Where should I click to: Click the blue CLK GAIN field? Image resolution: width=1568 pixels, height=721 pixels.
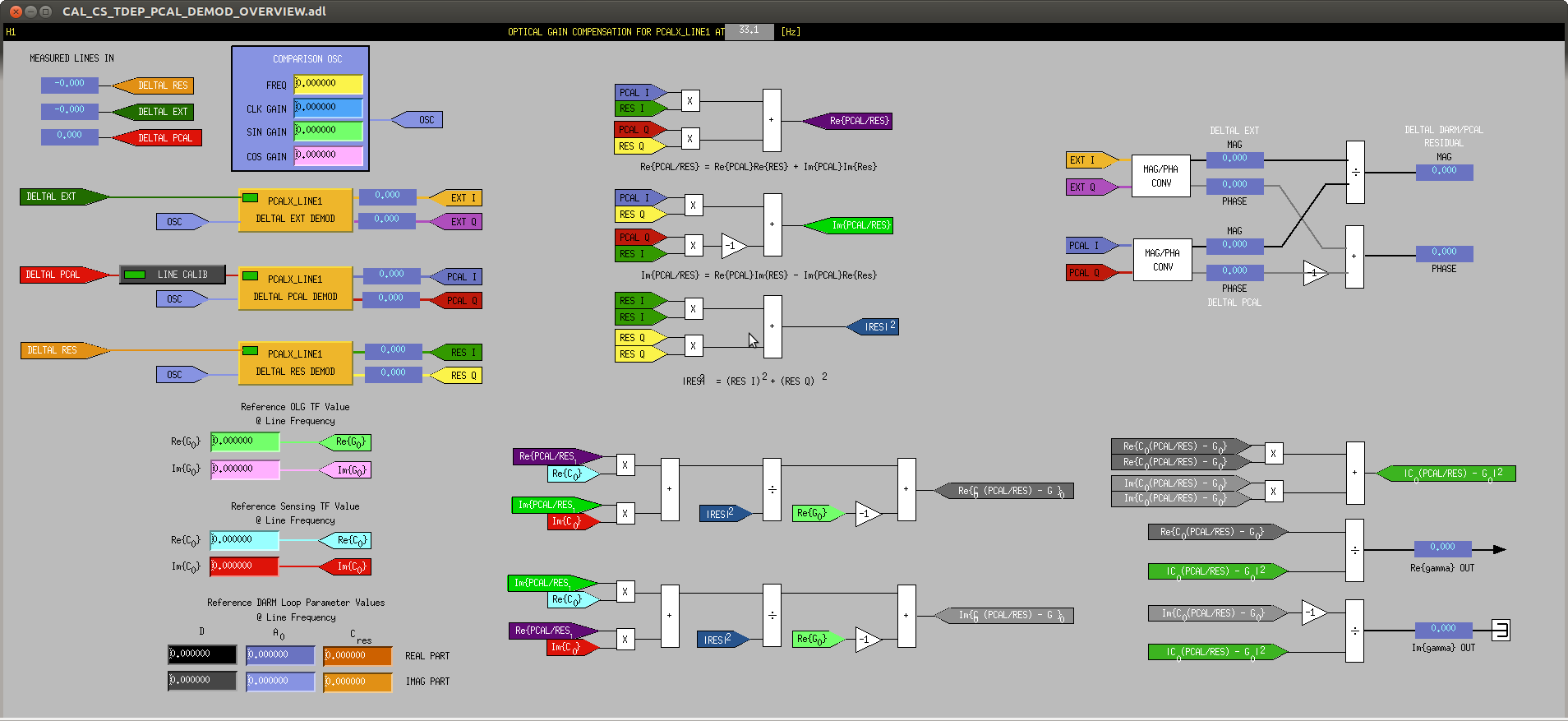(329, 108)
